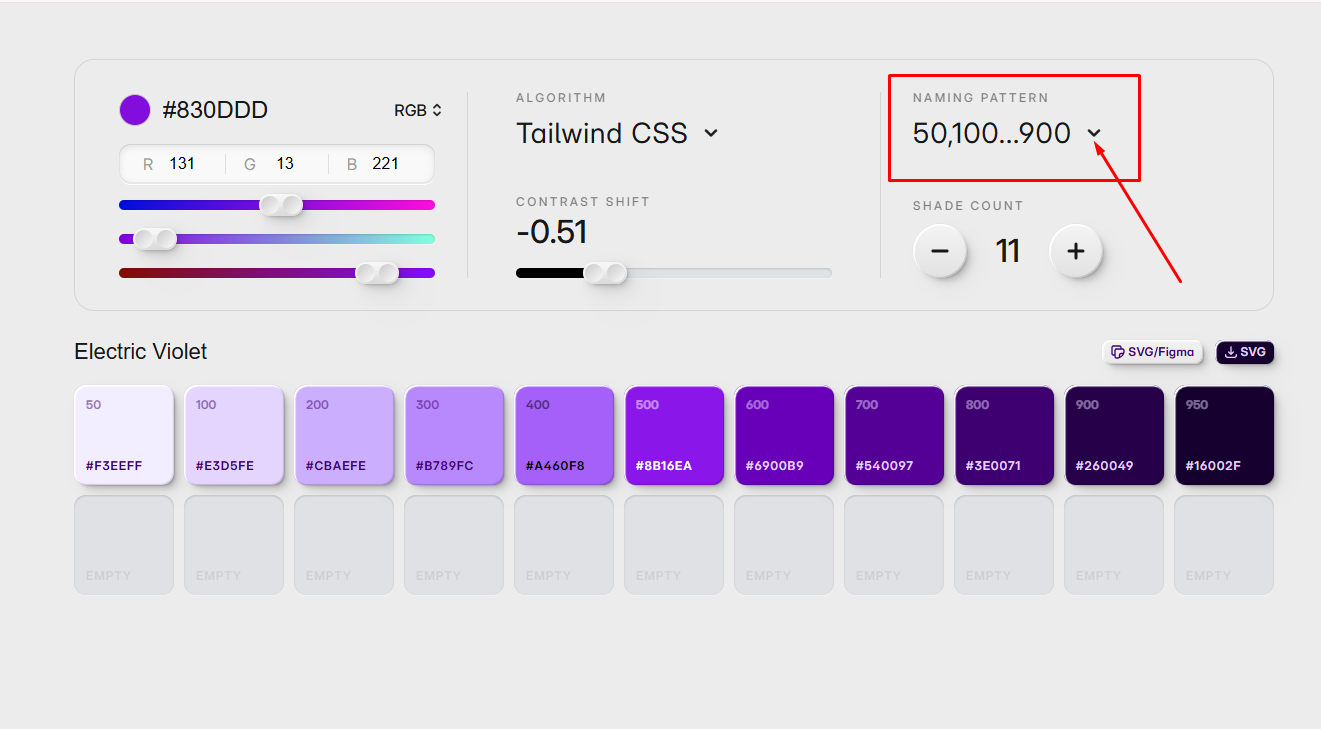Viewport: 1321px width, 729px height.
Task: Decrease shade count with minus button
Action: [x=940, y=251]
